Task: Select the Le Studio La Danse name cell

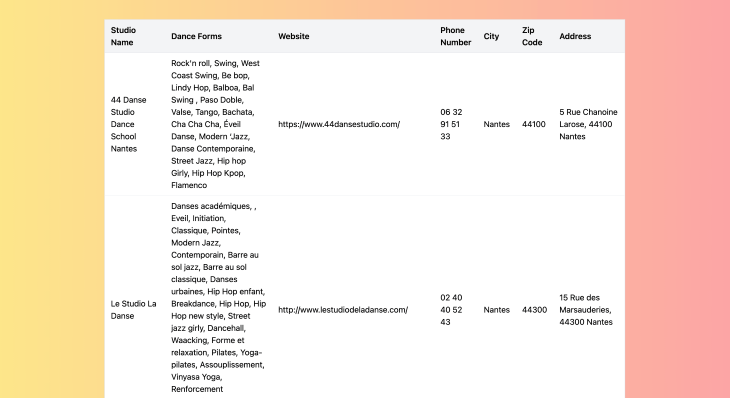Action: (x=134, y=310)
